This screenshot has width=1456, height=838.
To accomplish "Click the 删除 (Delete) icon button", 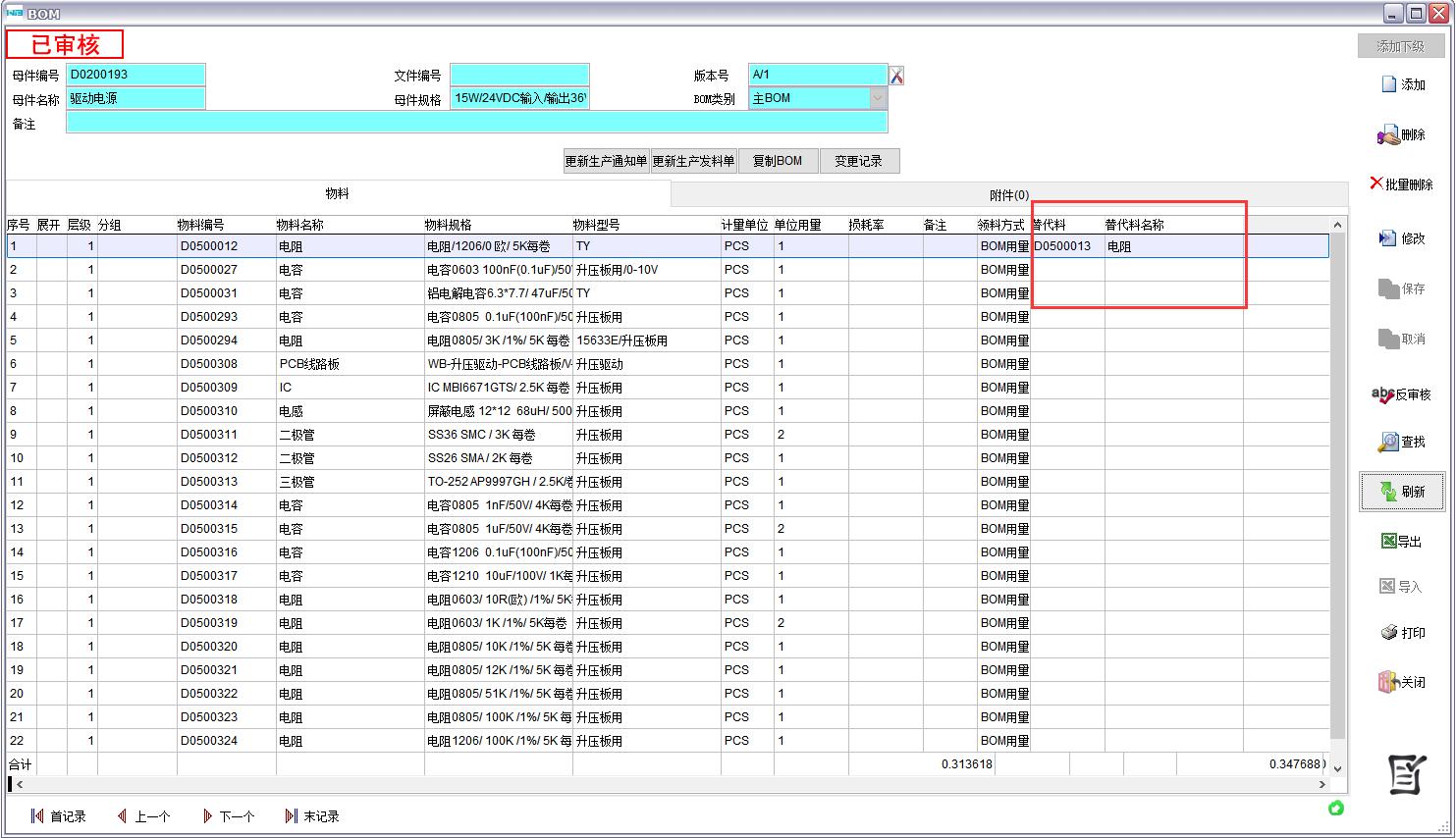I will coord(1388,135).
